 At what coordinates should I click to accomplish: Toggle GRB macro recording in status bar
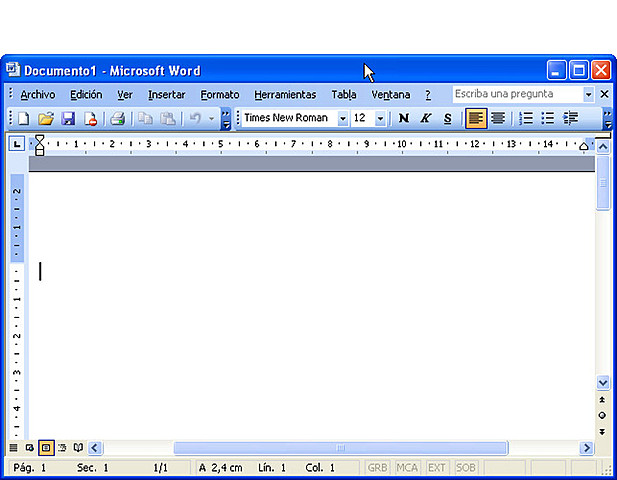pyautogui.click(x=377, y=468)
